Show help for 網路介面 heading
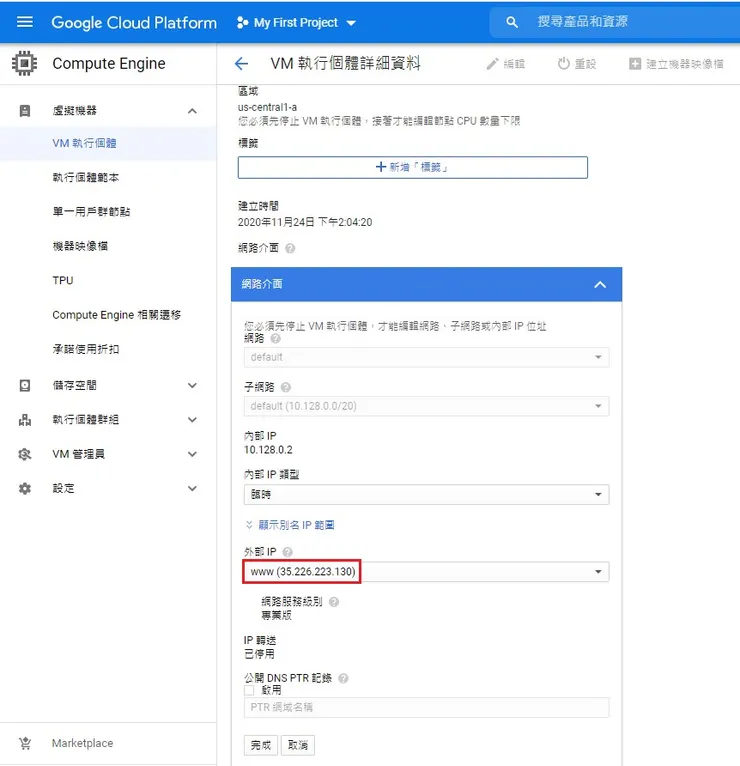The height and width of the screenshot is (766, 740). click(x=290, y=248)
